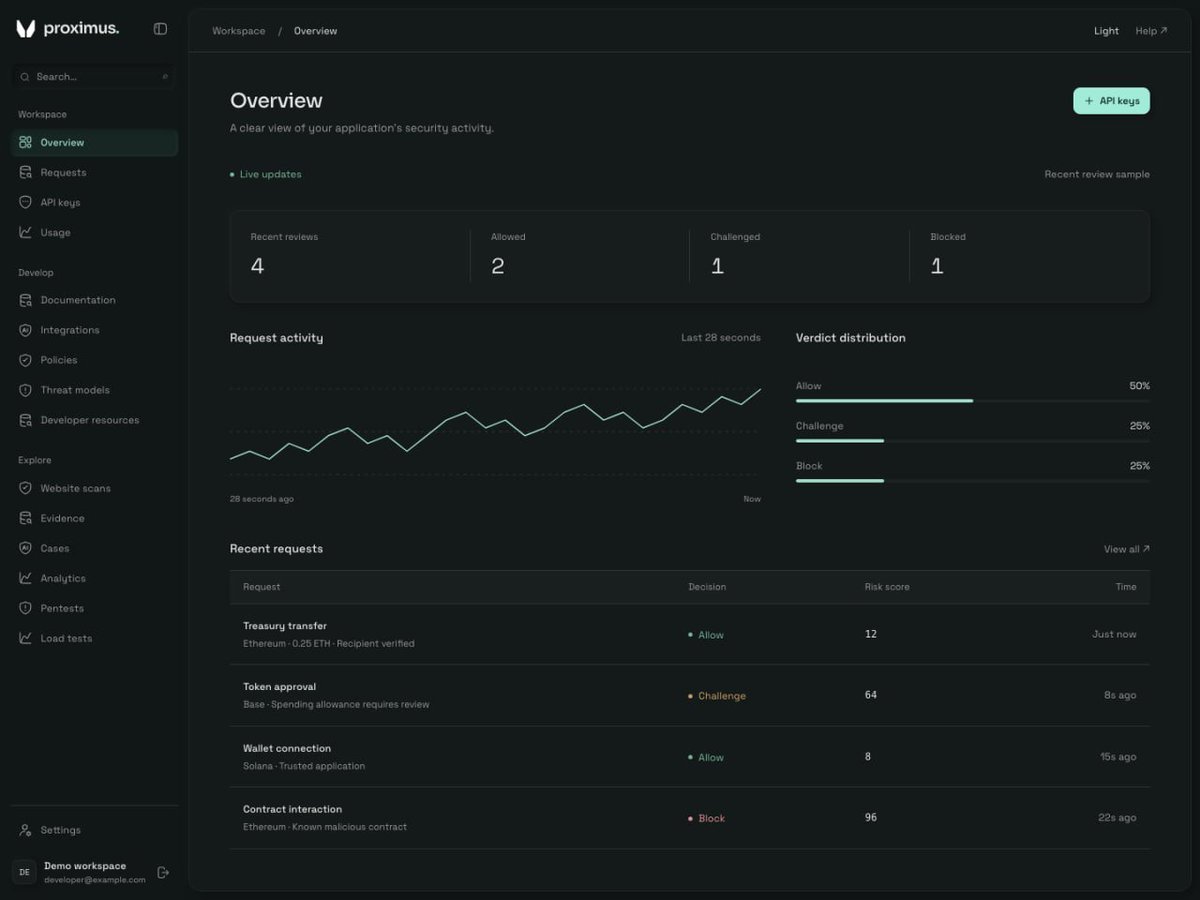Click the Analytics chart icon in the sidebar

26,578
